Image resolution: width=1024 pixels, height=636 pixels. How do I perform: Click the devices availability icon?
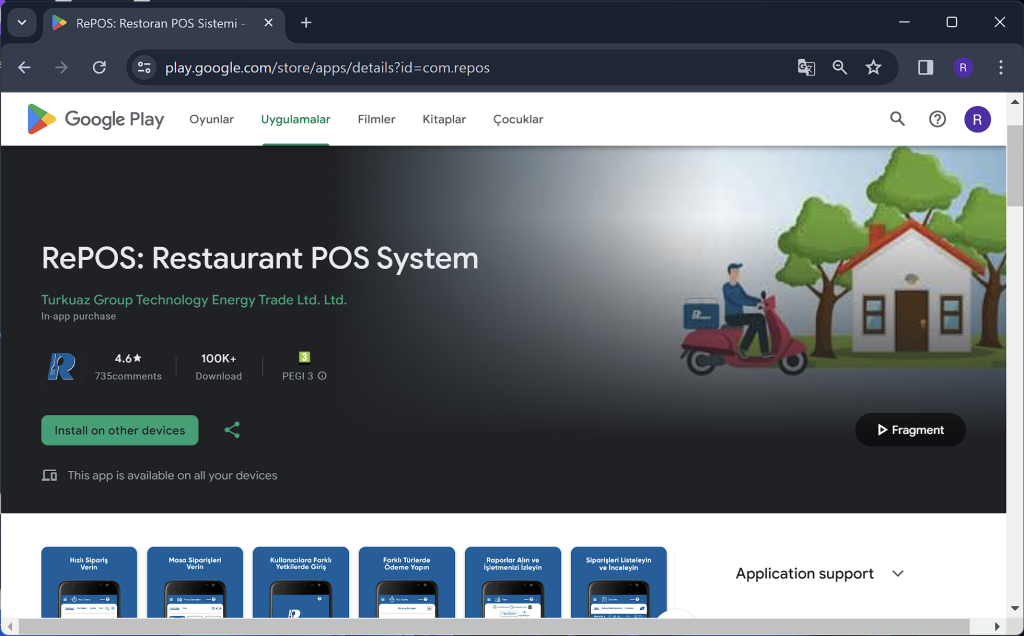(50, 475)
